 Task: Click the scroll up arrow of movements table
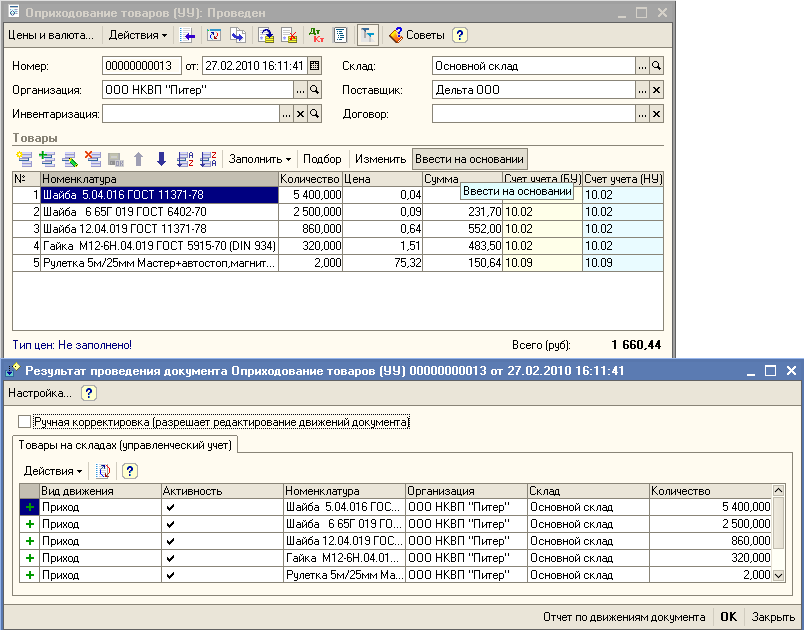(x=778, y=491)
